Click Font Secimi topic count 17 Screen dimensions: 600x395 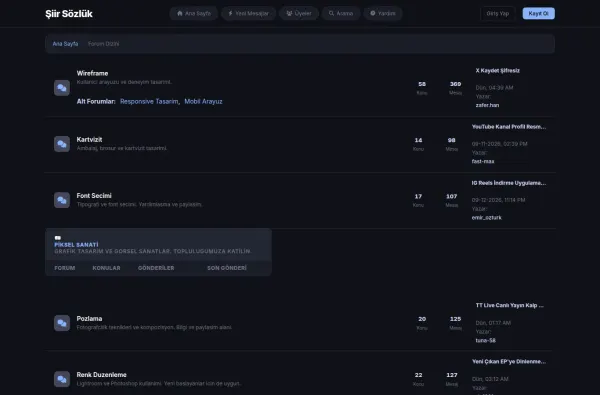pos(418,196)
